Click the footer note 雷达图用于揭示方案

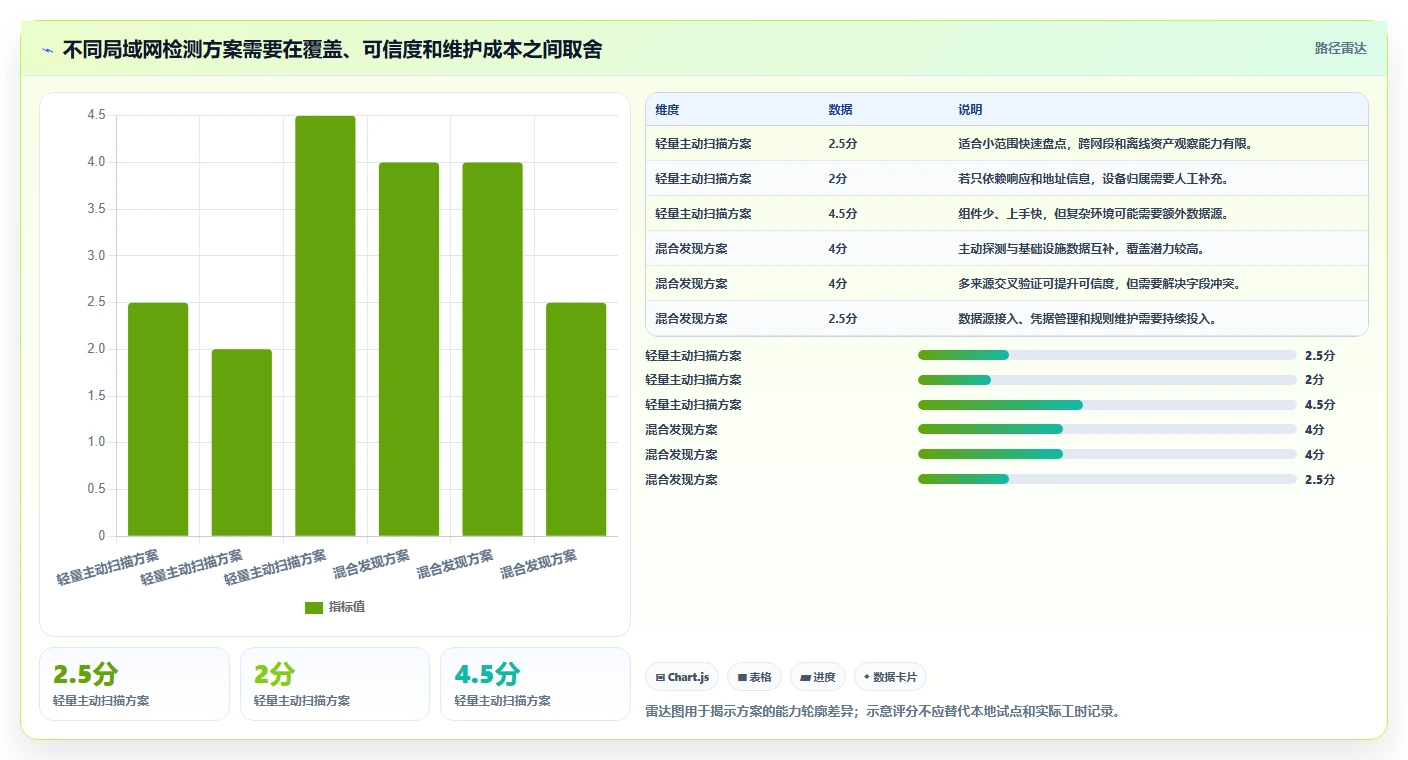tap(884, 712)
